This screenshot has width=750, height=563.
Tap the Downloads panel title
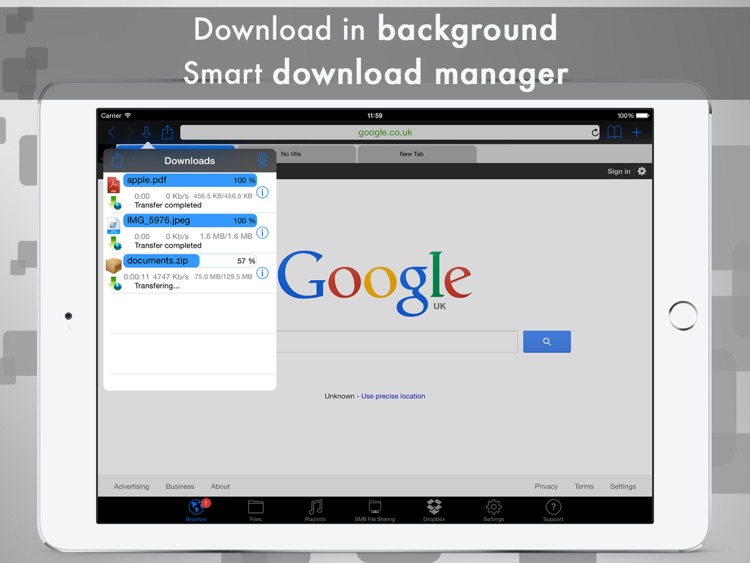tap(189, 161)
